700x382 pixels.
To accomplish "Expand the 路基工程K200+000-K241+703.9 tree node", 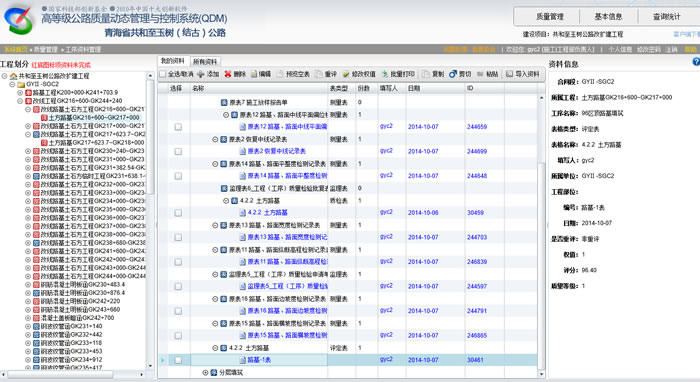I will (20, 93).
